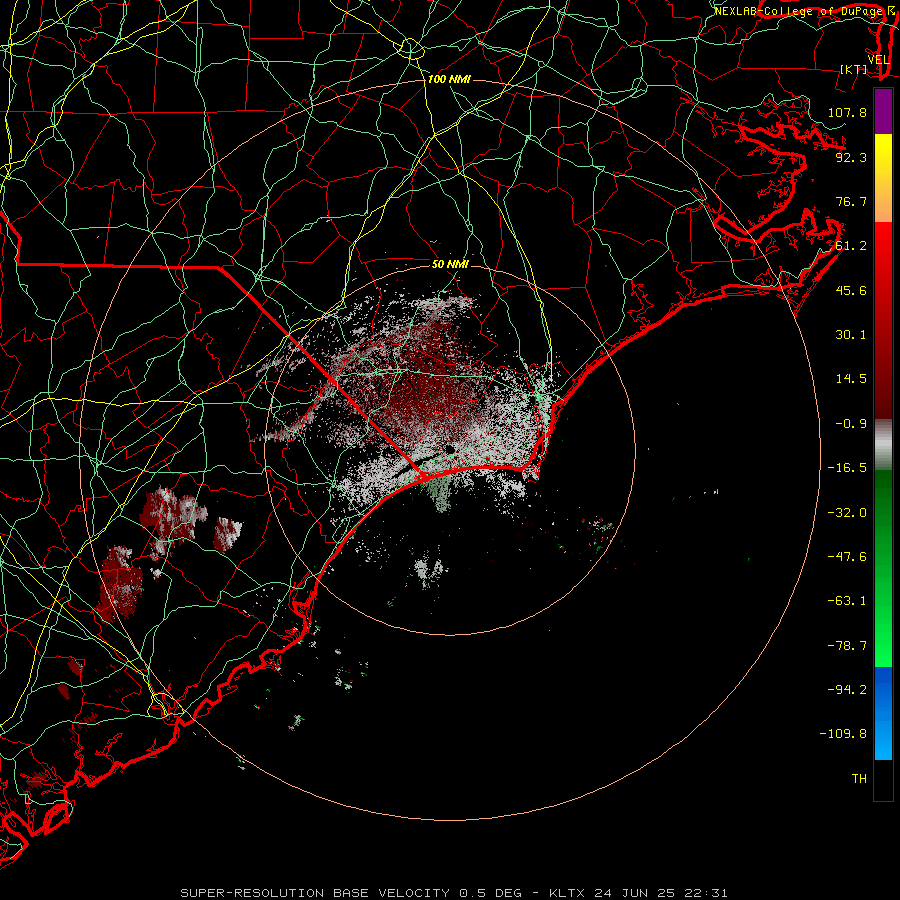
Task: Click the black radar site dot at the map center
Action: (x=450, y=449)
